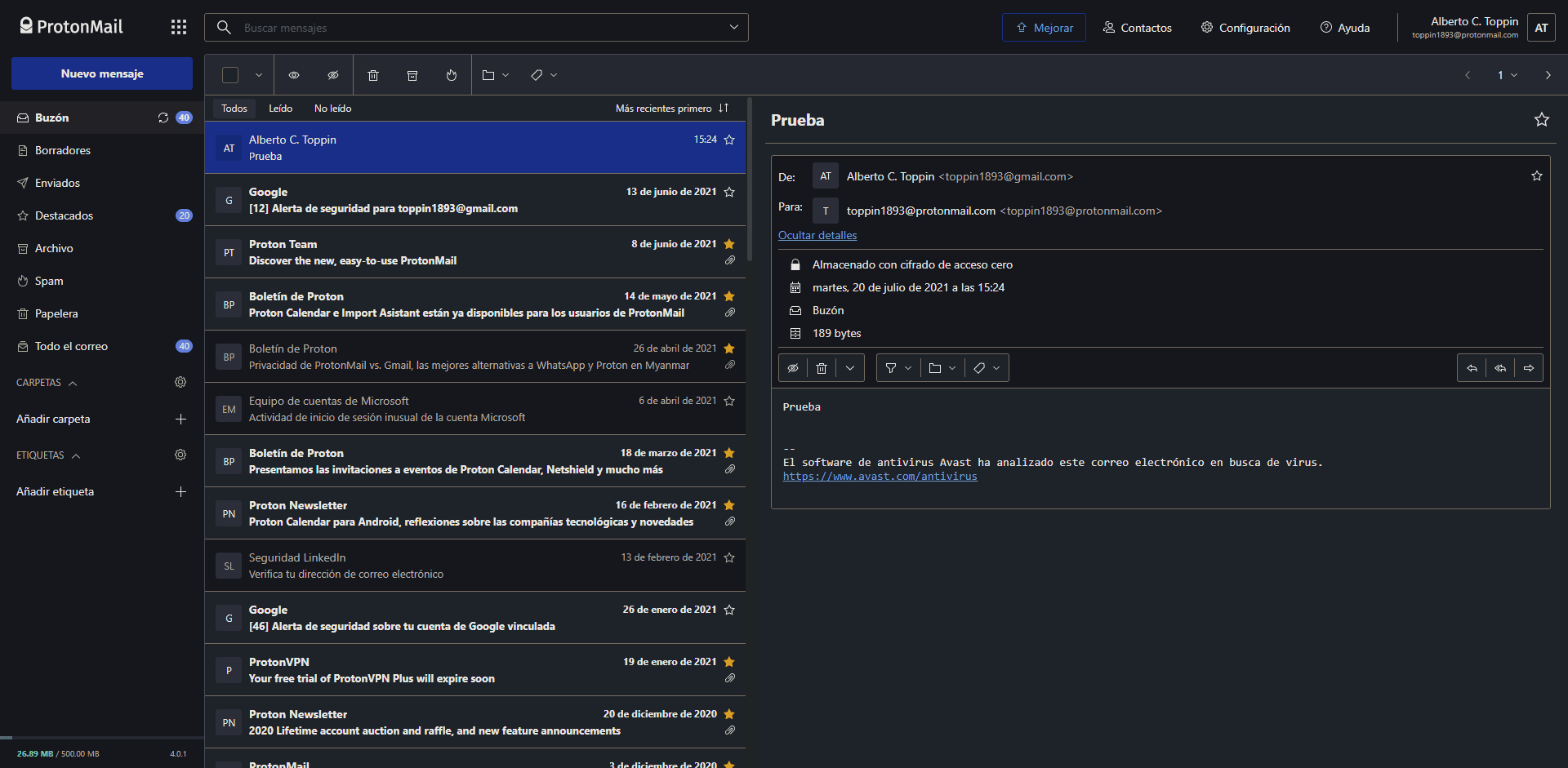Click the trash icon in list toolbar
The width and height of the screenshot is (1568, 768).
[x=373, y=75]
